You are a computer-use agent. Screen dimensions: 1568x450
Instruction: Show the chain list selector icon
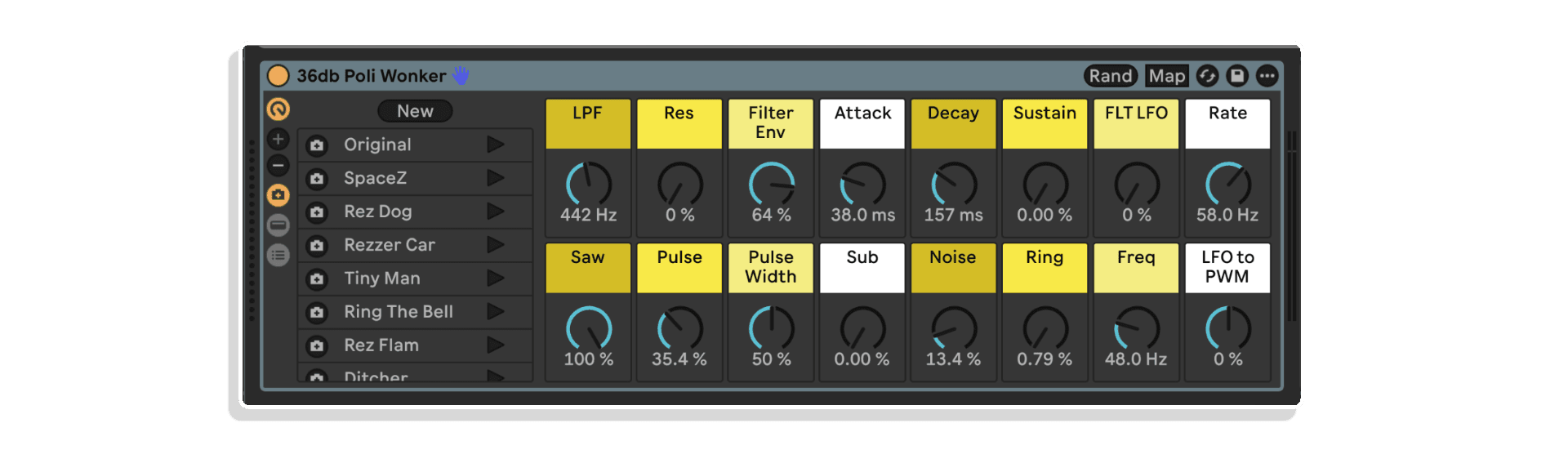click(278, 225)
